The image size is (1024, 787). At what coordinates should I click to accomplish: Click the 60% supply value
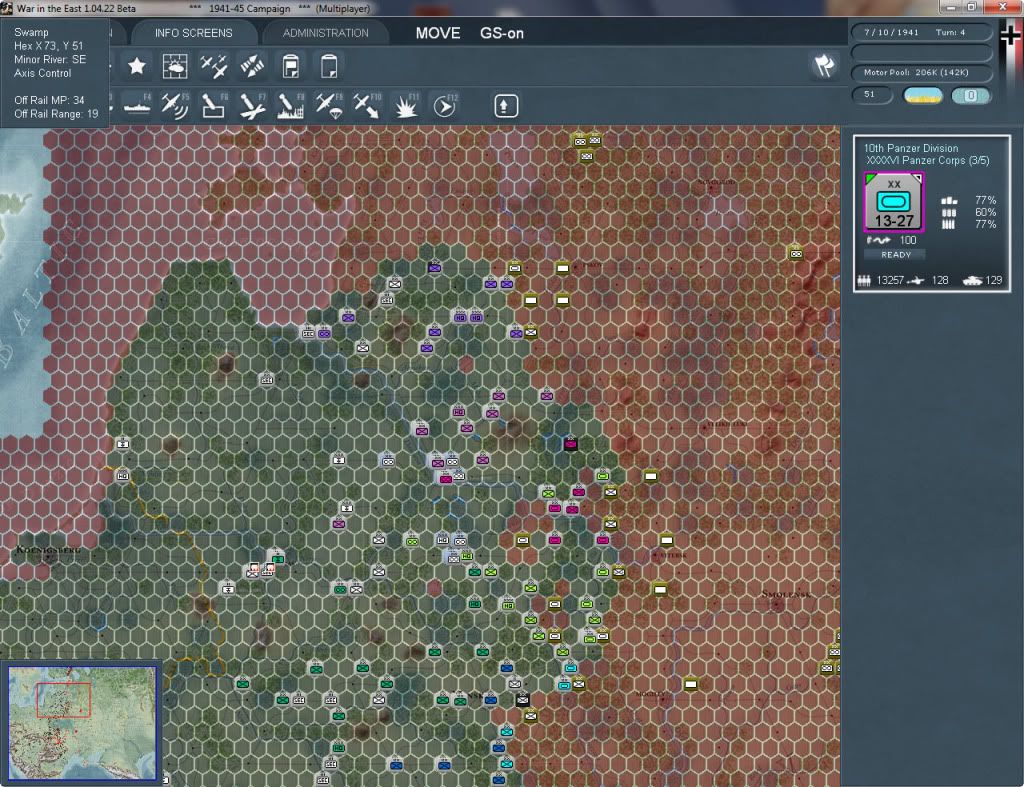tap(985, 212)
